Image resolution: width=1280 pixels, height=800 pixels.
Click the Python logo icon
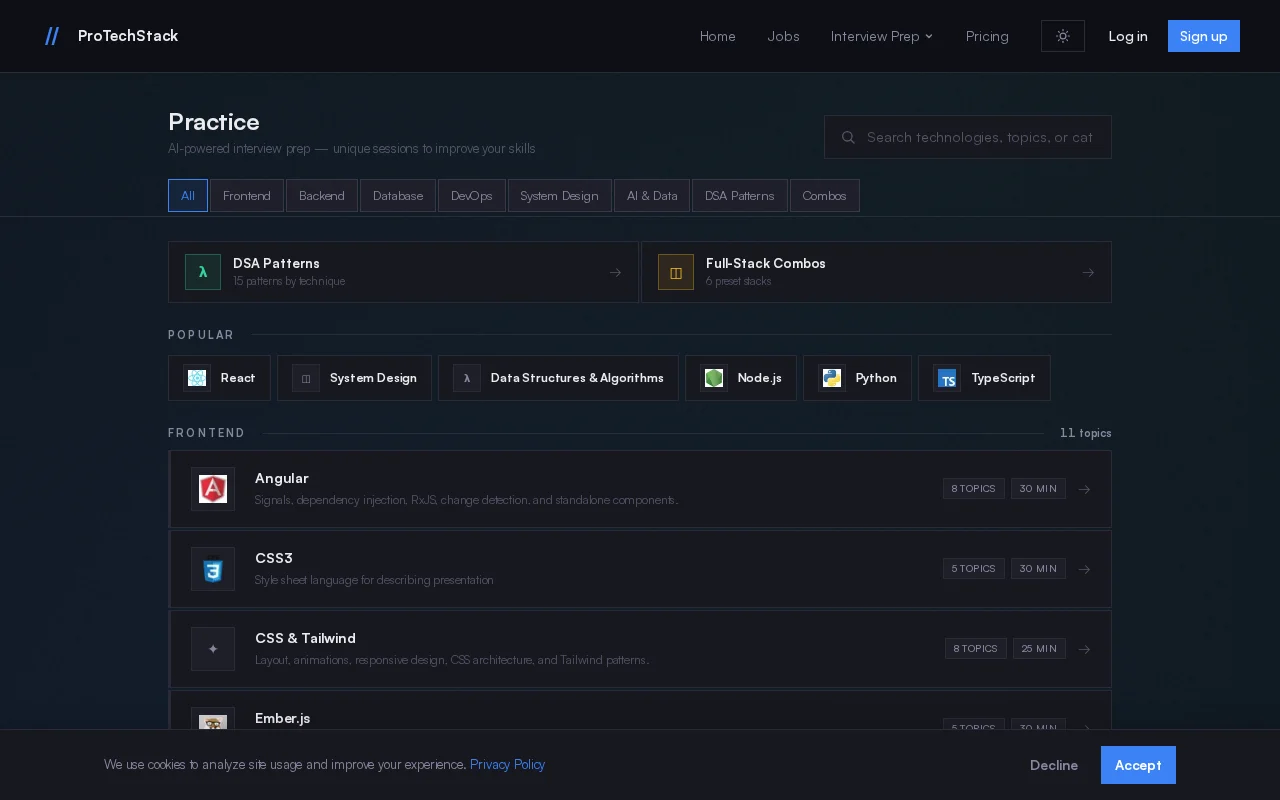(832, 378)
